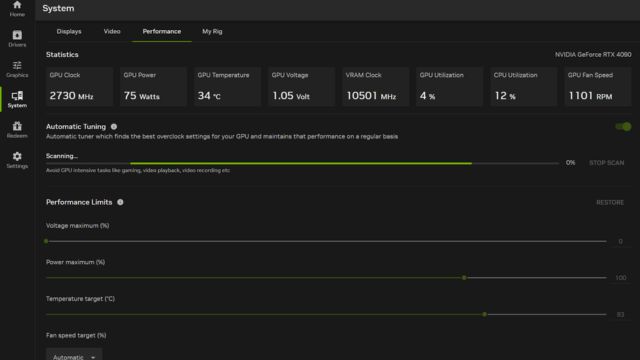
Task: Click the Temperature target slider handle
Action: [484, 314]
